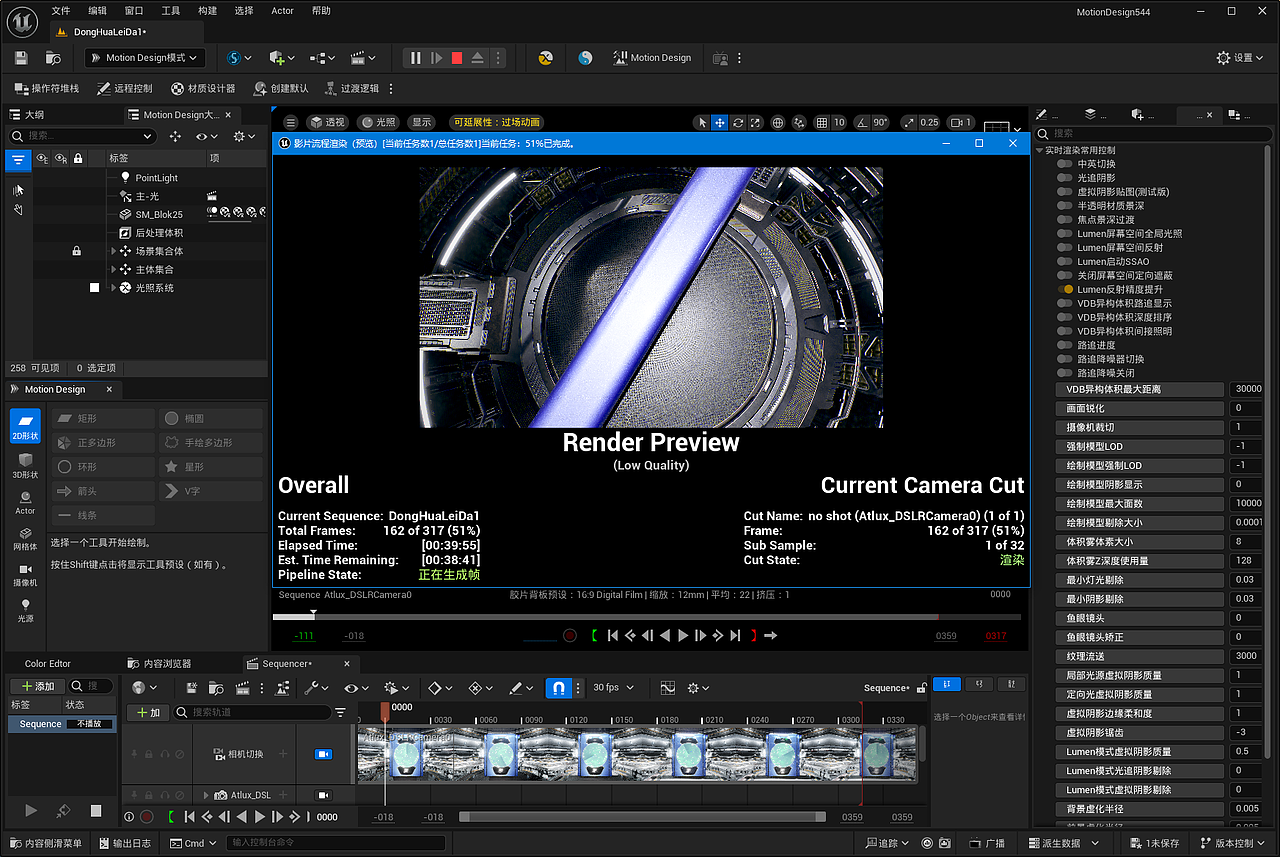The image size is (1280, 857).
Task: Click the Save icon in main toolbar
Action: pos(22,58)
